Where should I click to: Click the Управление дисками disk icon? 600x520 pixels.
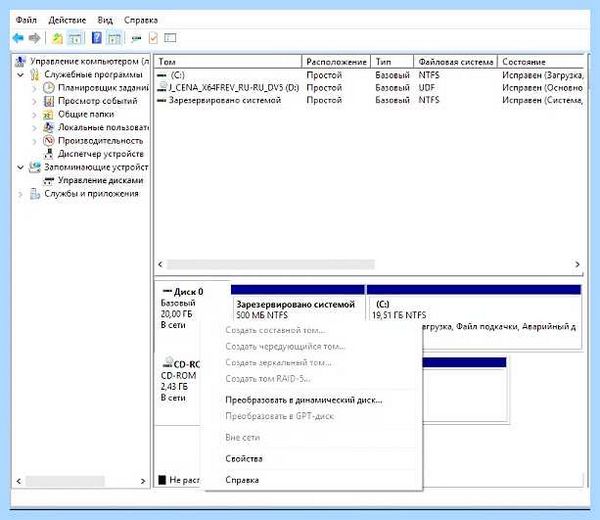pyautogui.click(x=49, y=181)
